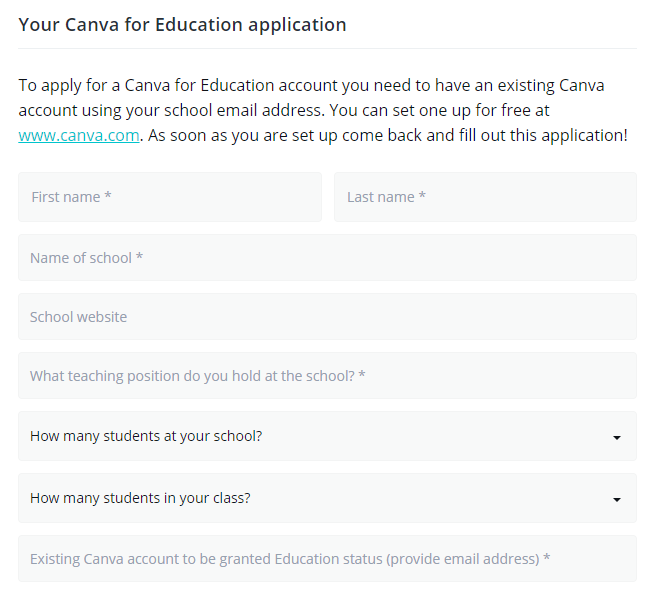Click the How many students in your class label
This screenshot has width=656, height=593.
click(140, 498)
